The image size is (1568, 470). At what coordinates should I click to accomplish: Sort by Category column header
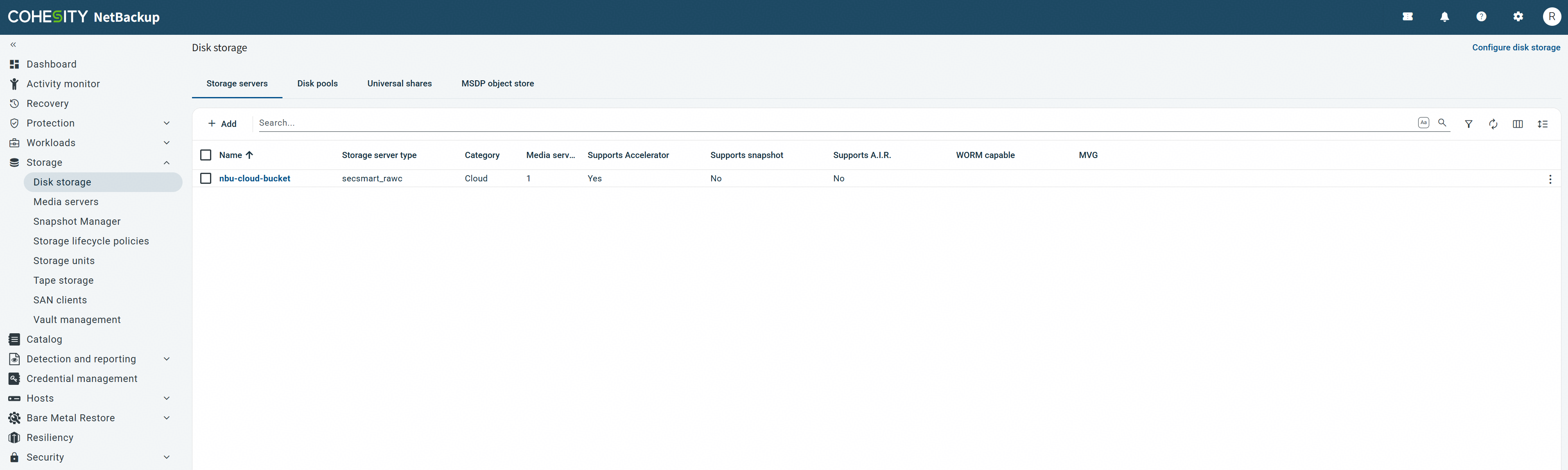482,155
